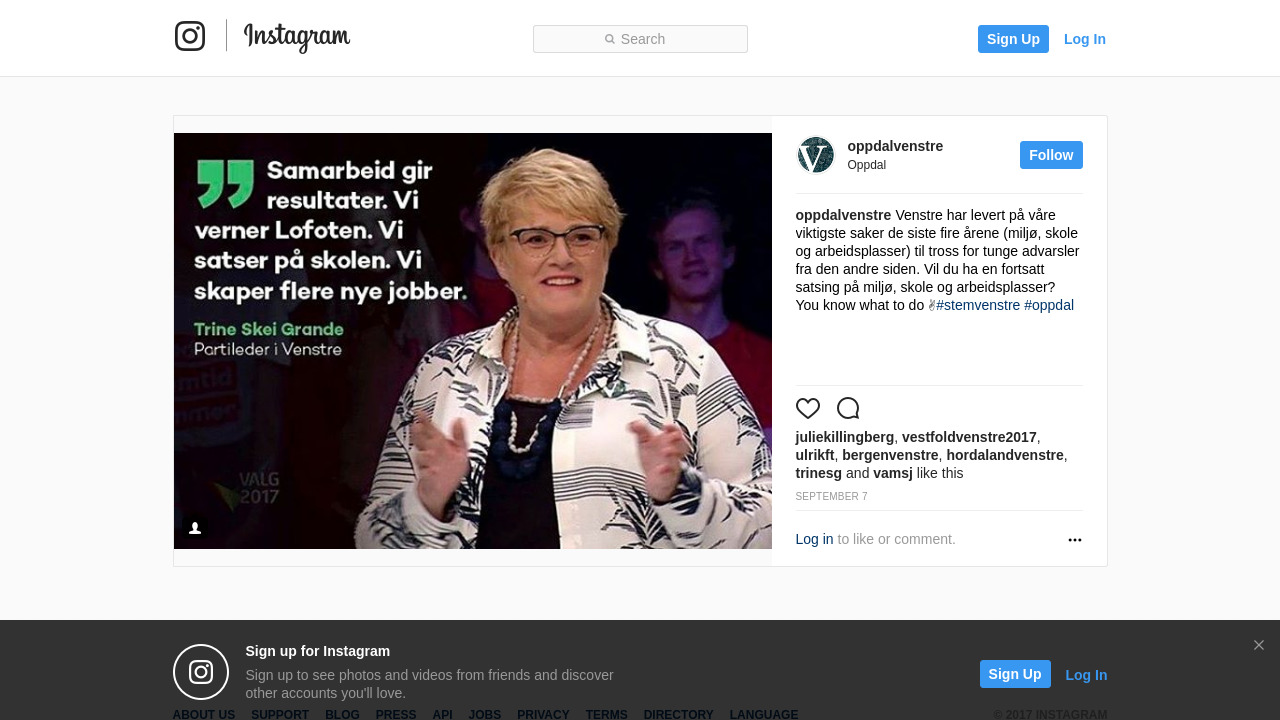The height and width of the screenshot is (720, 1280).
Task: Open comments with the speech bubble icon
Action: 848,408
